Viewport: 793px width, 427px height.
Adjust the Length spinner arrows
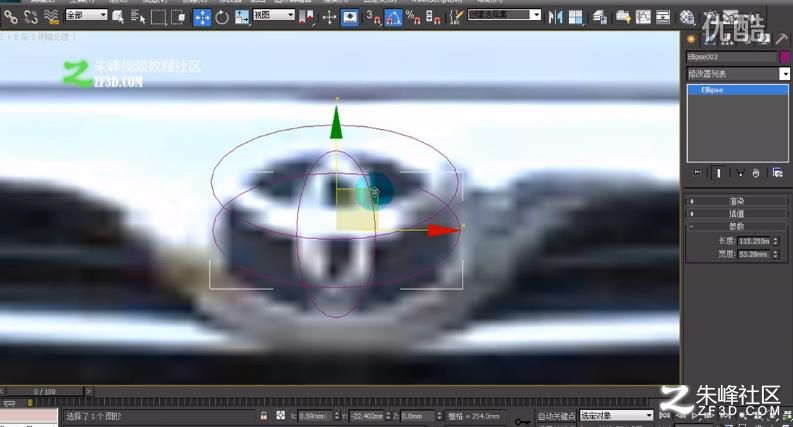[776, 241]
